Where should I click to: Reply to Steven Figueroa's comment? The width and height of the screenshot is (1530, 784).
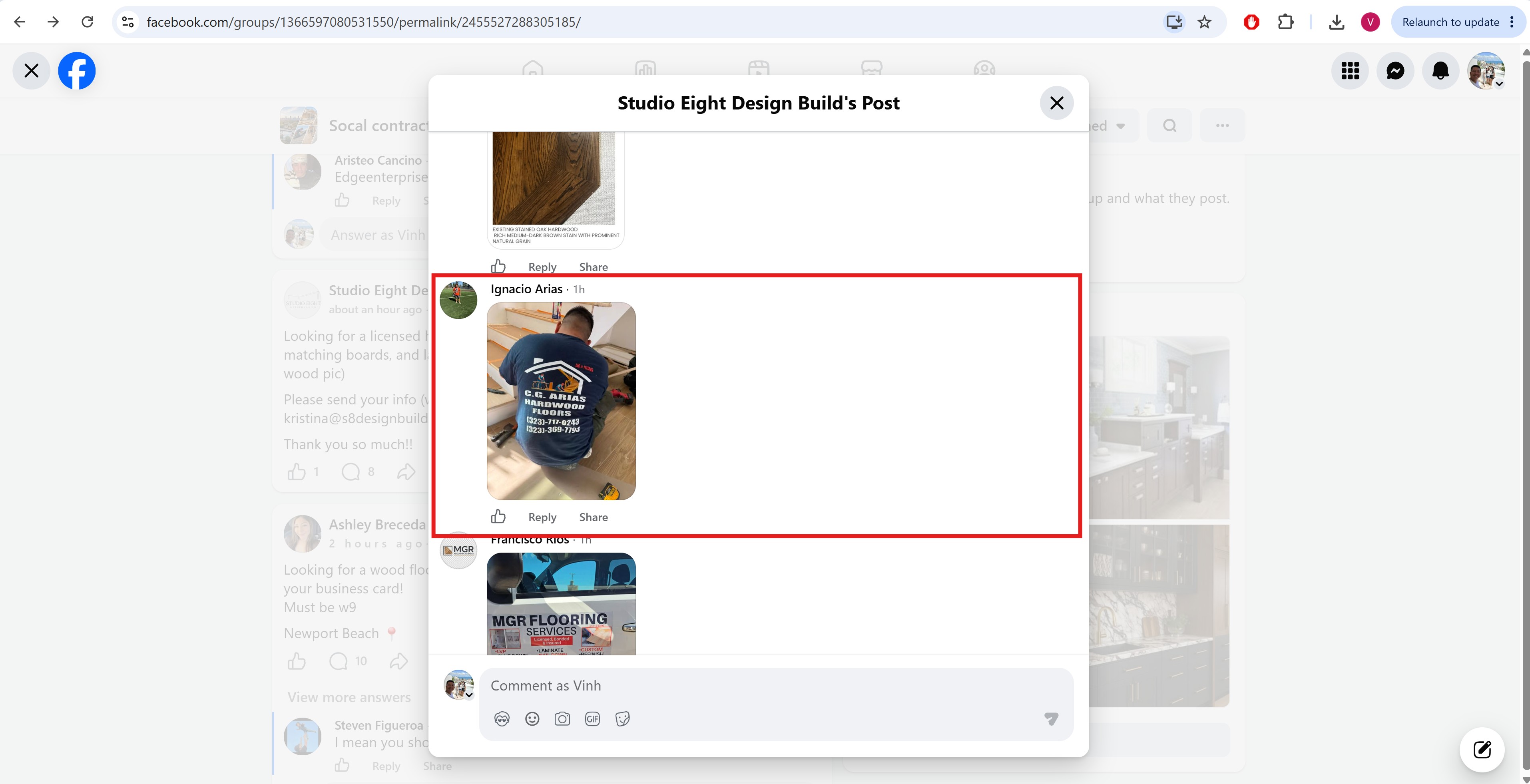386,766
